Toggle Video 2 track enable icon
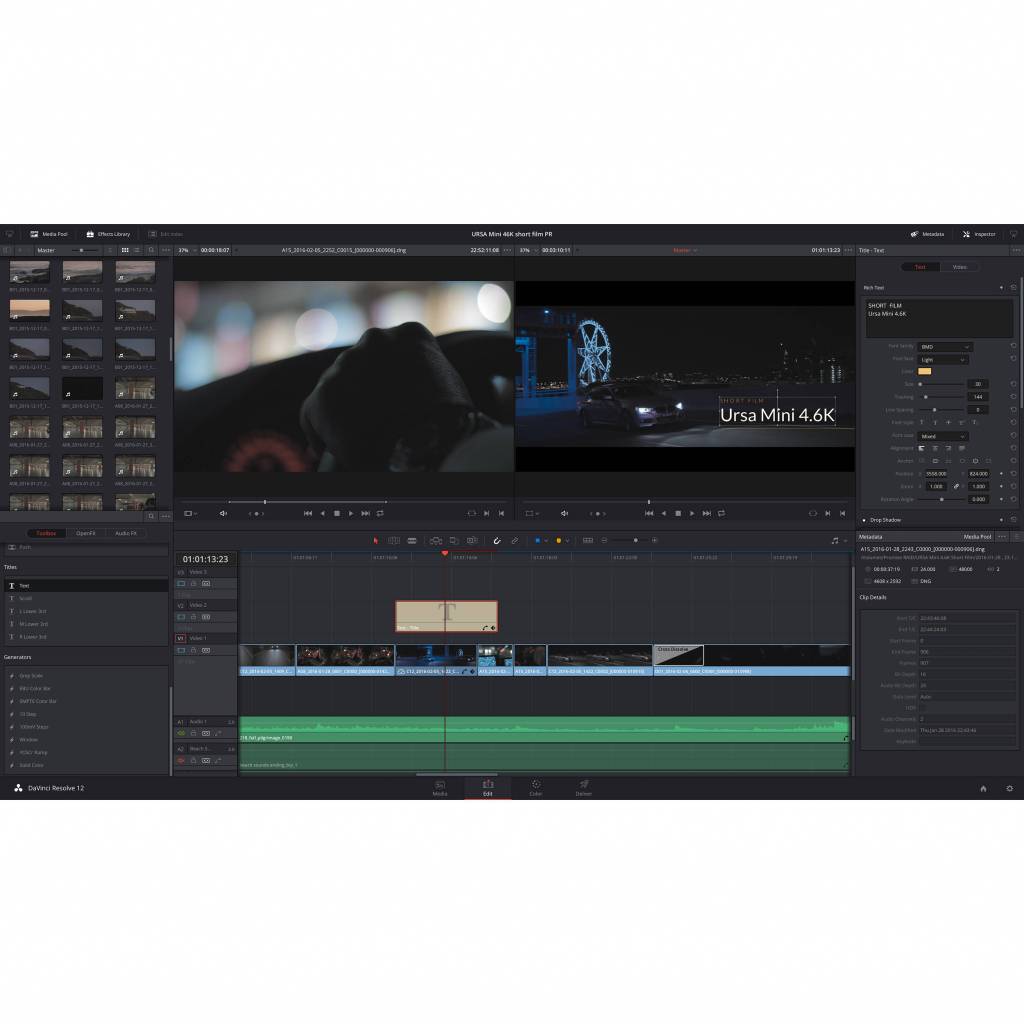The image size is (1024, 1024). point(182,617)
